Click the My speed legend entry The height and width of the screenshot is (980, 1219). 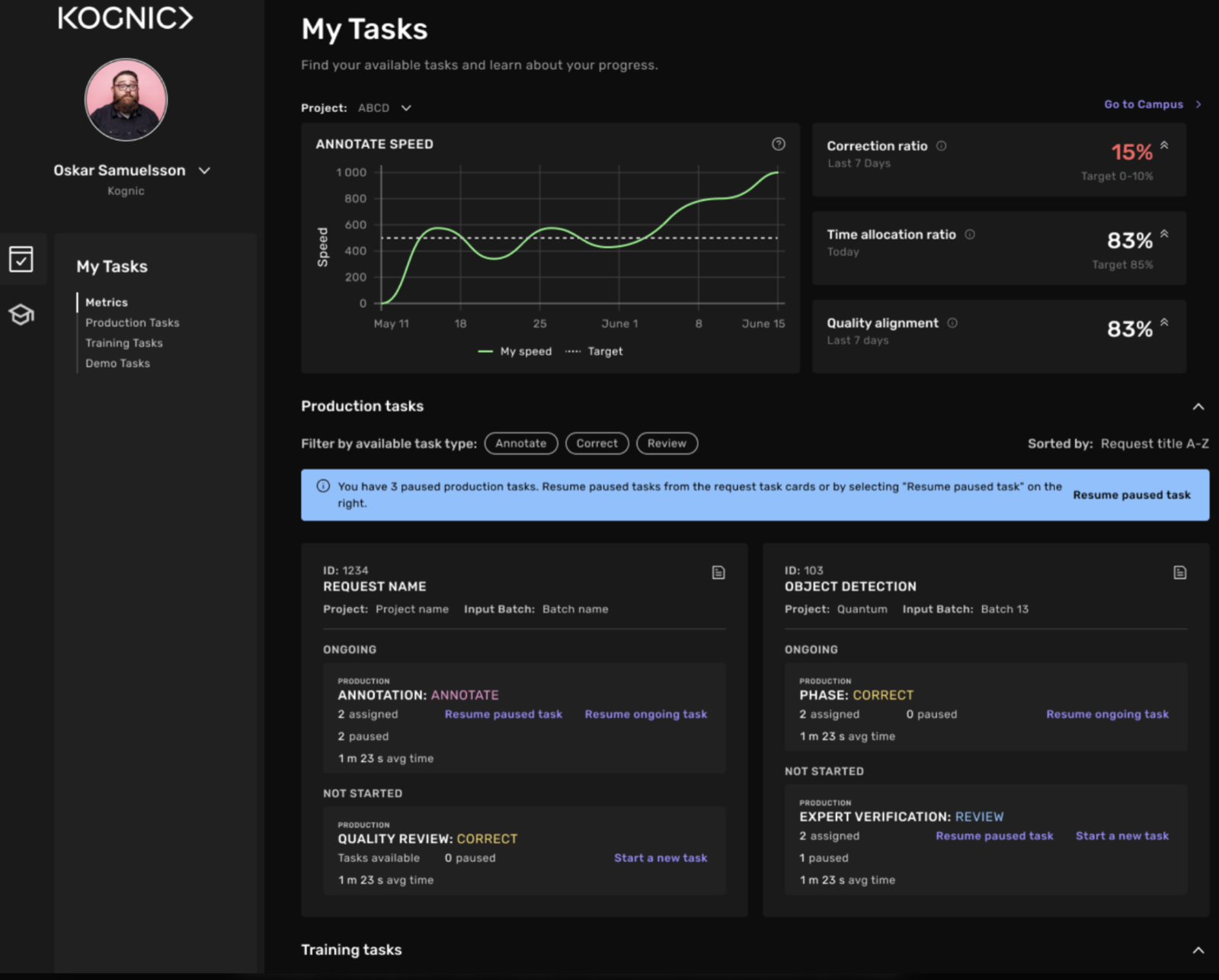515,351
